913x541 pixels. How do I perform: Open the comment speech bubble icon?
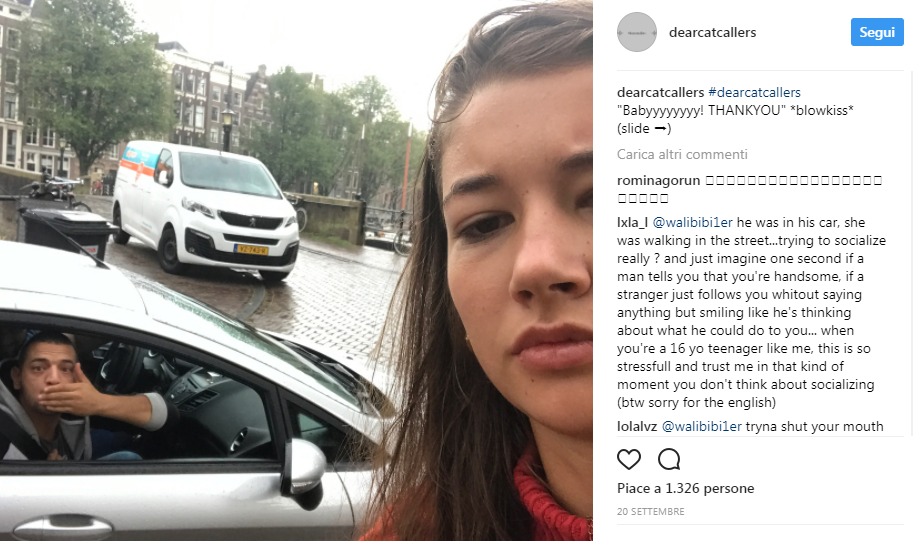coord(669,459)
